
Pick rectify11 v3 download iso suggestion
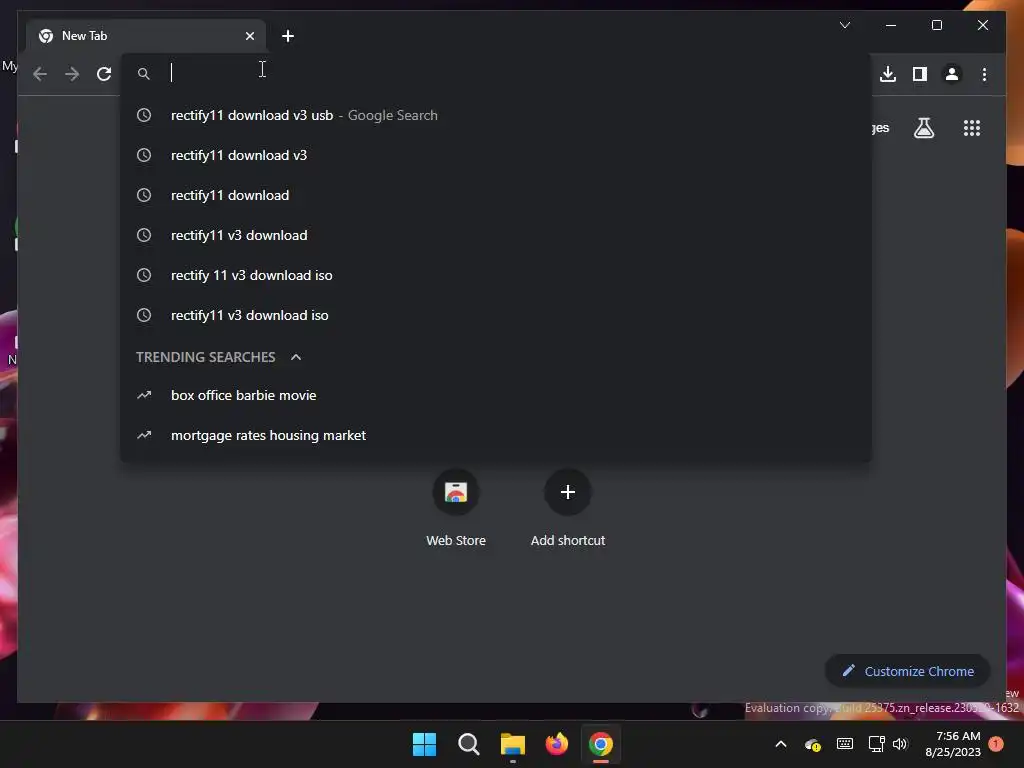(x=496, y=315)
